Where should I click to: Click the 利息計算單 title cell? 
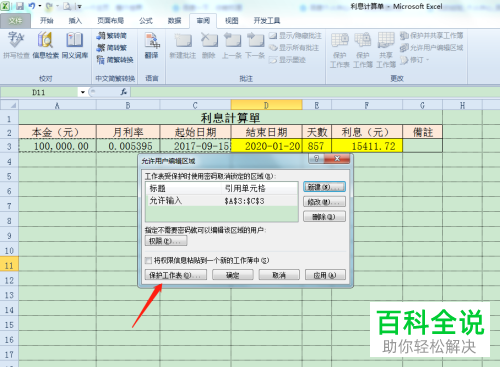pos(230,118)
